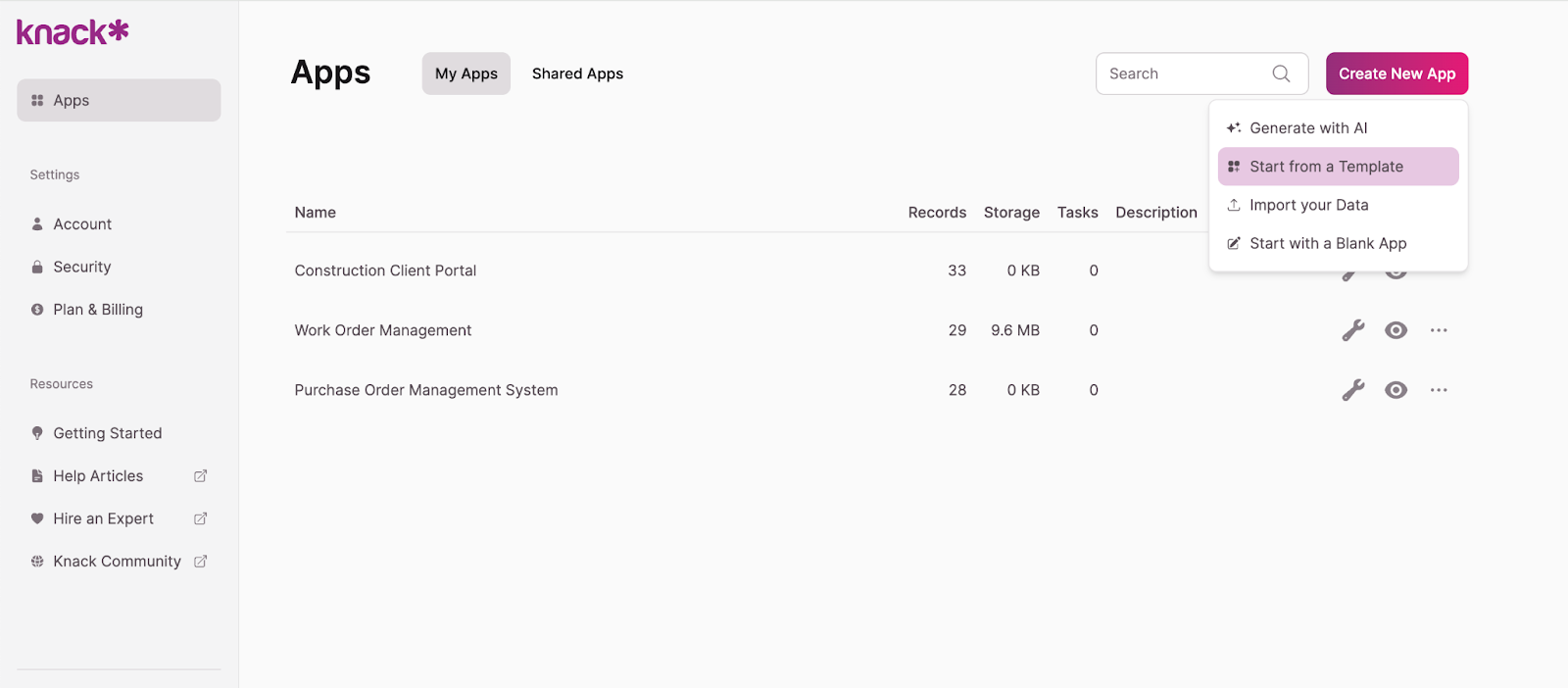Viewport: 1568px width, 688px height.
Task: Click the search magnifier icon
Action: click(1281, 74)
